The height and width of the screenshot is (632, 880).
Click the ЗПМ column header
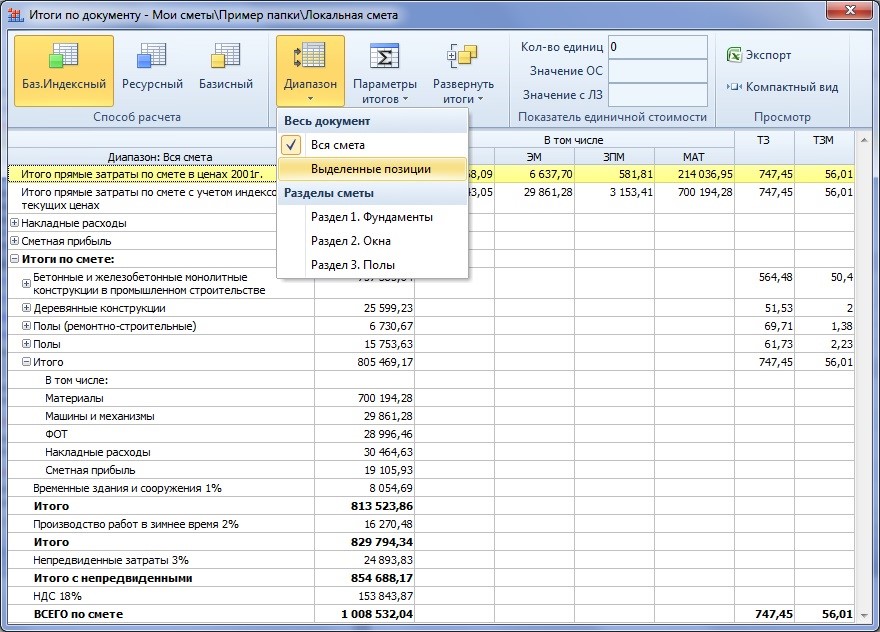pyautogui.click(x=614, y=157)
